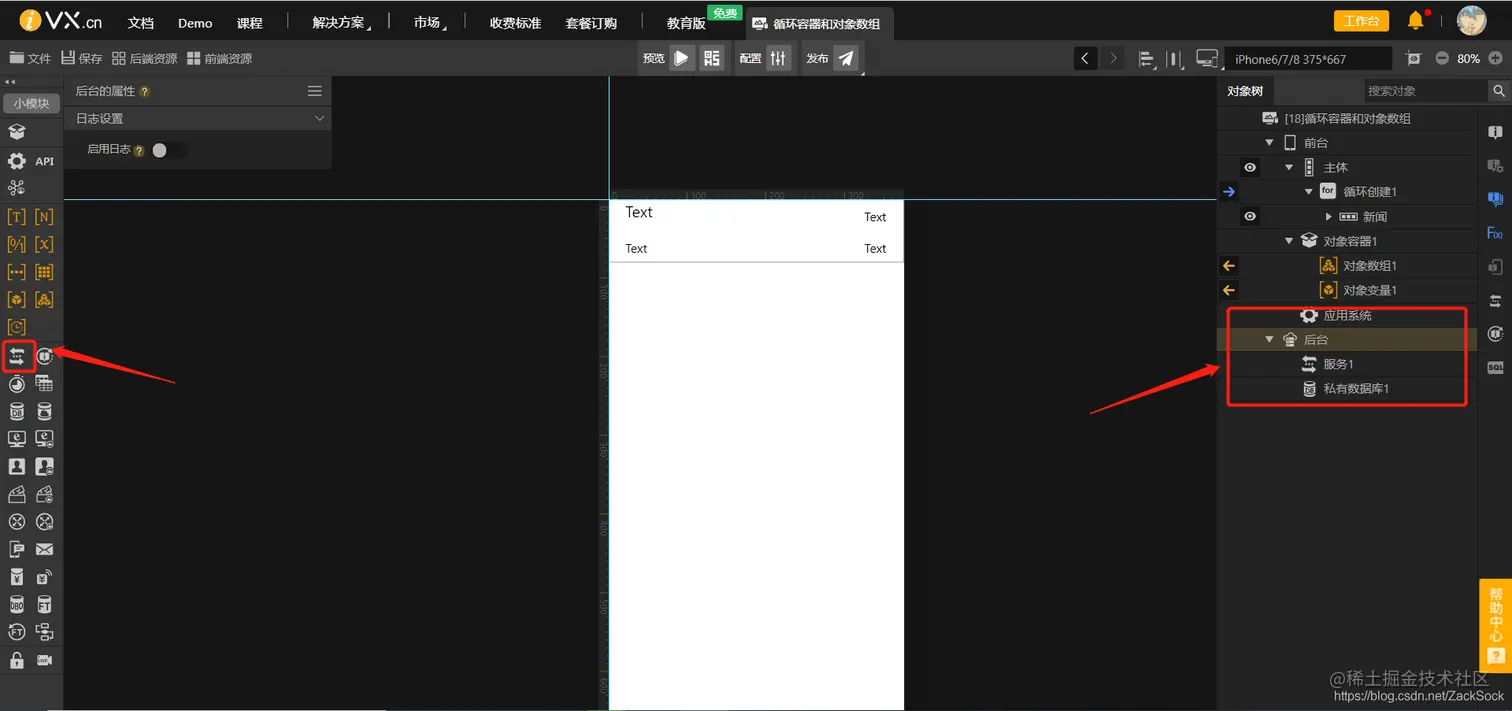Click the zoom out minus icon
Screen dimensions: 1512x711
(x=1442, y=58)
